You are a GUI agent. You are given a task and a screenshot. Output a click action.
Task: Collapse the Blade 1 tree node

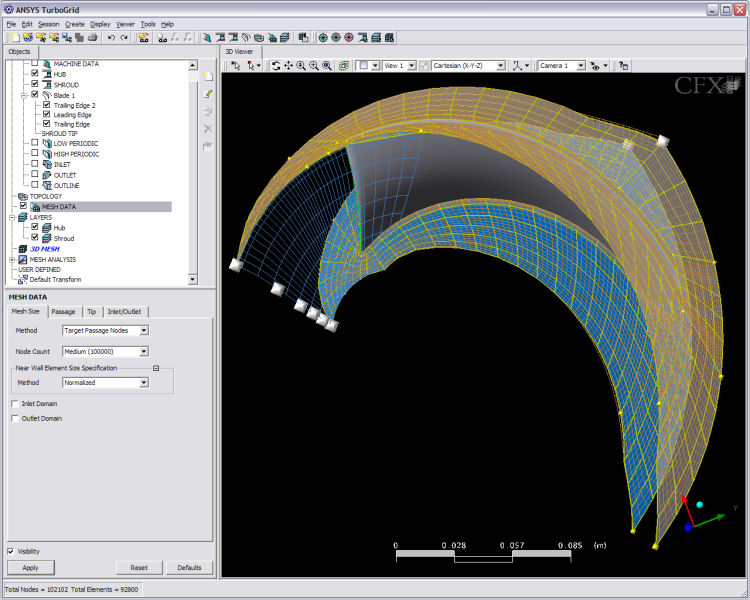23,95
